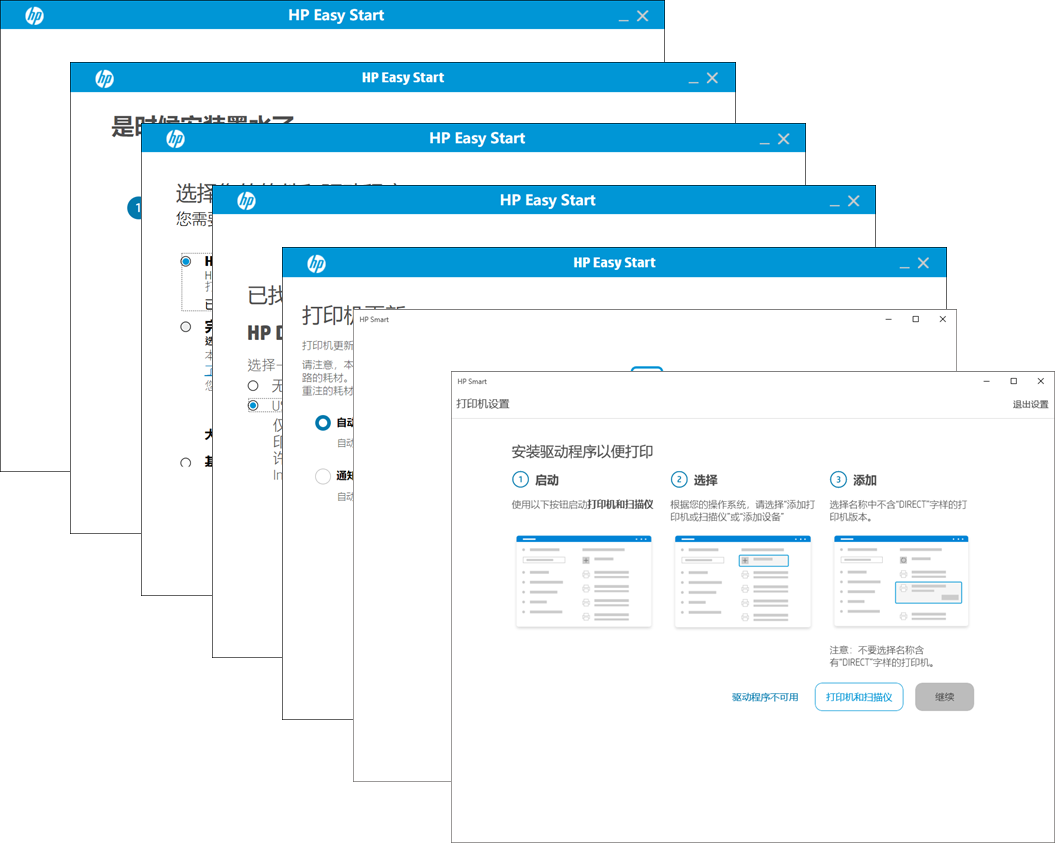Click HP logo in window headed 选择
This screenshot has height=843, width=1055.
(x=176, y=139)
